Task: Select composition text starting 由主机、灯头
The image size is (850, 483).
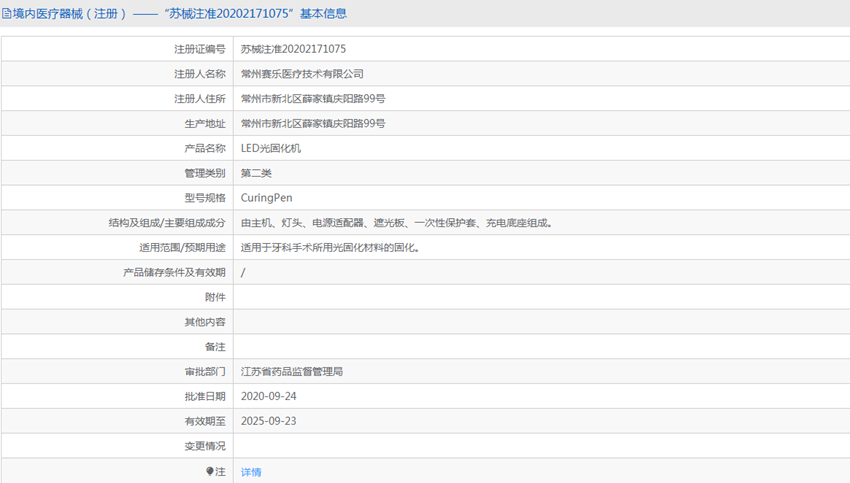Action: click(x=396, y=223)
